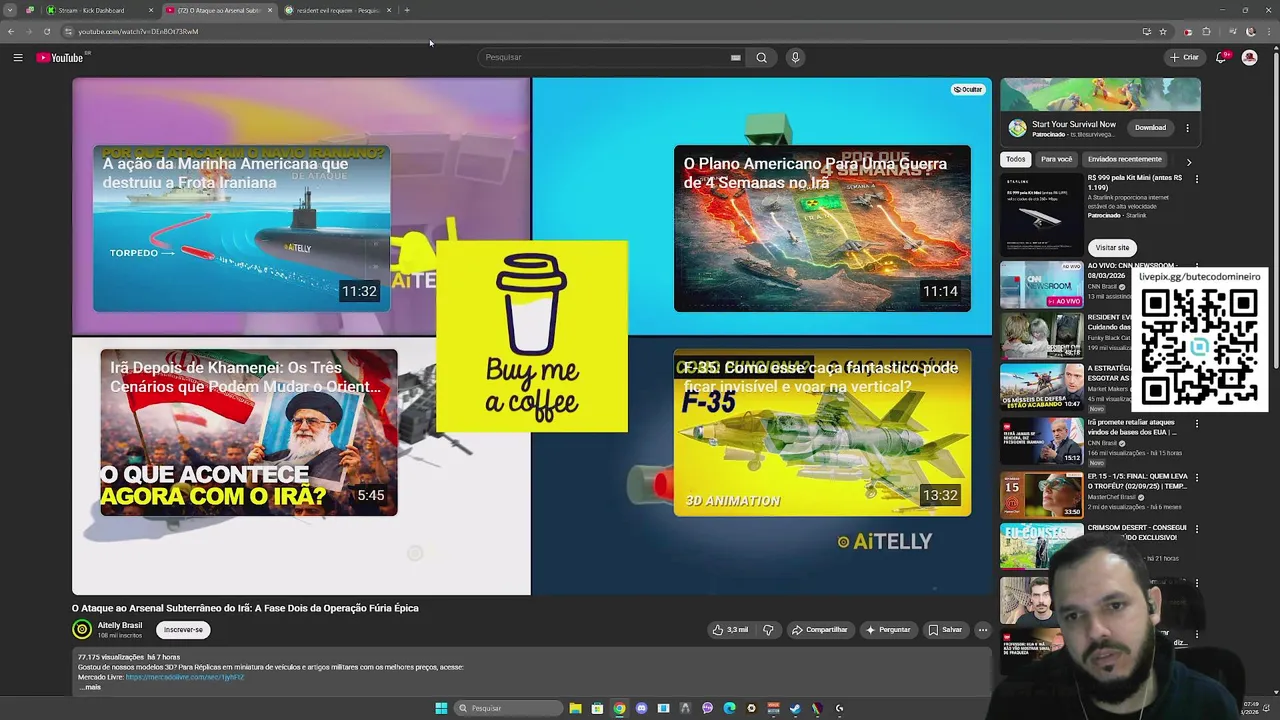The height and width of the screenshot is (720, 1280).
Task: Open the Plano Americano Guerra de 4 Semanas video
Action: tap(822, 228)
